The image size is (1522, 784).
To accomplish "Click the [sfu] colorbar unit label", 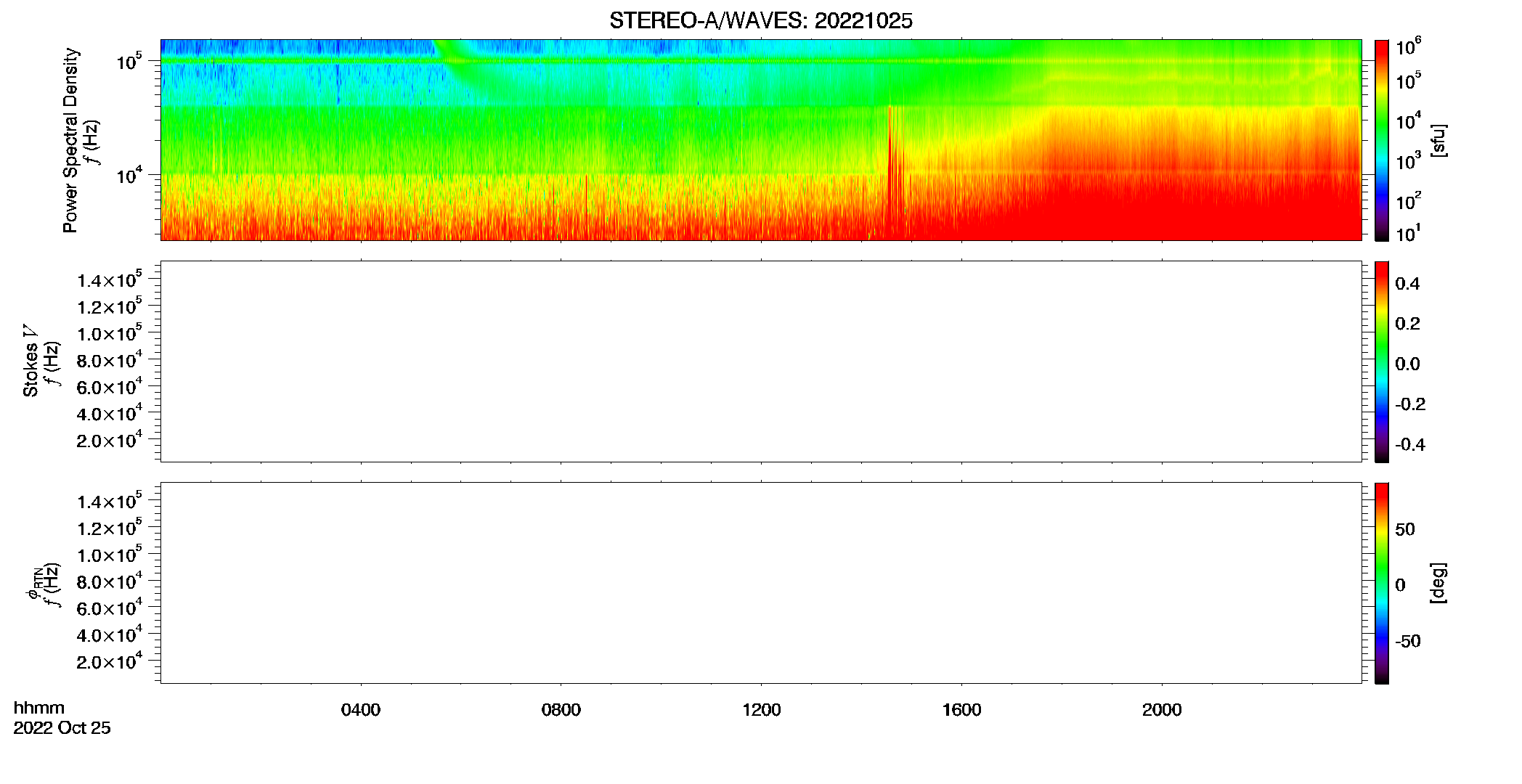I will coord(1438,141).
